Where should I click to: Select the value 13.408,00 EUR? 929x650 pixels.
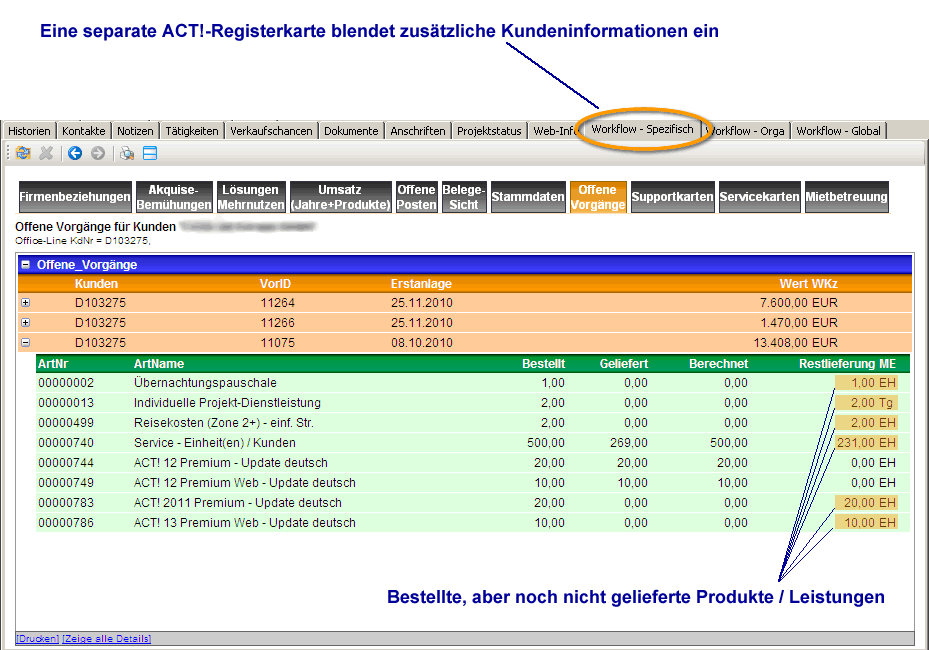tap(796, 342)
